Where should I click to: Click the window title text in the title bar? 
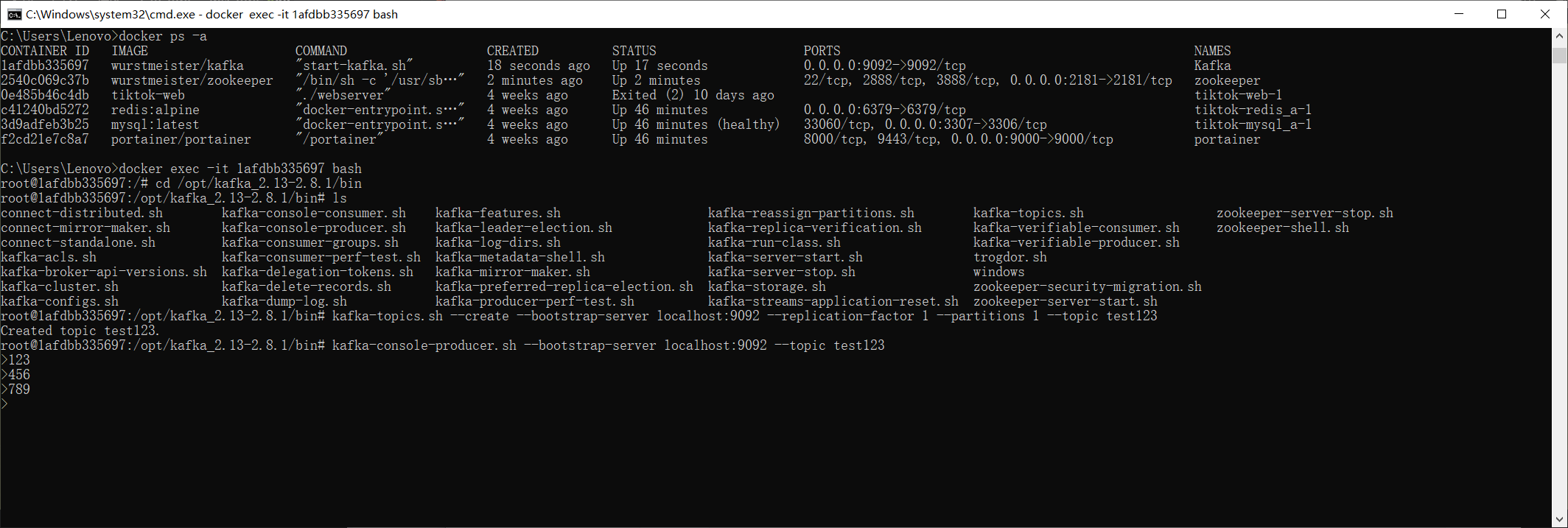(x=211, y=14)
